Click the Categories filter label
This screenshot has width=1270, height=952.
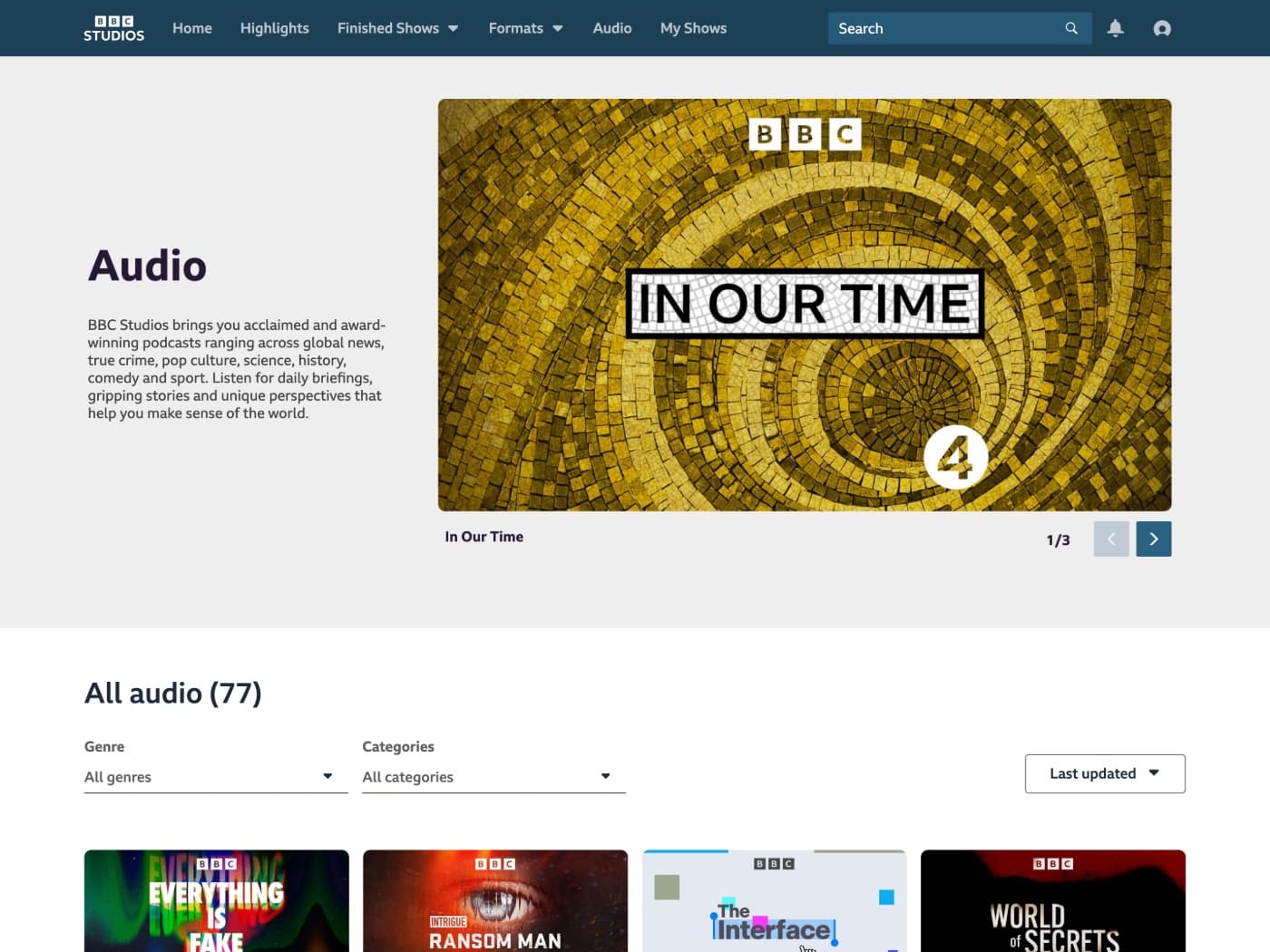tap(398, 747)
